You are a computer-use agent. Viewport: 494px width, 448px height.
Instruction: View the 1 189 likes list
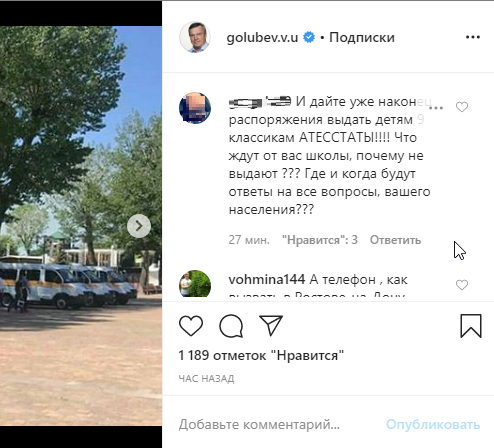pos(261,355)
